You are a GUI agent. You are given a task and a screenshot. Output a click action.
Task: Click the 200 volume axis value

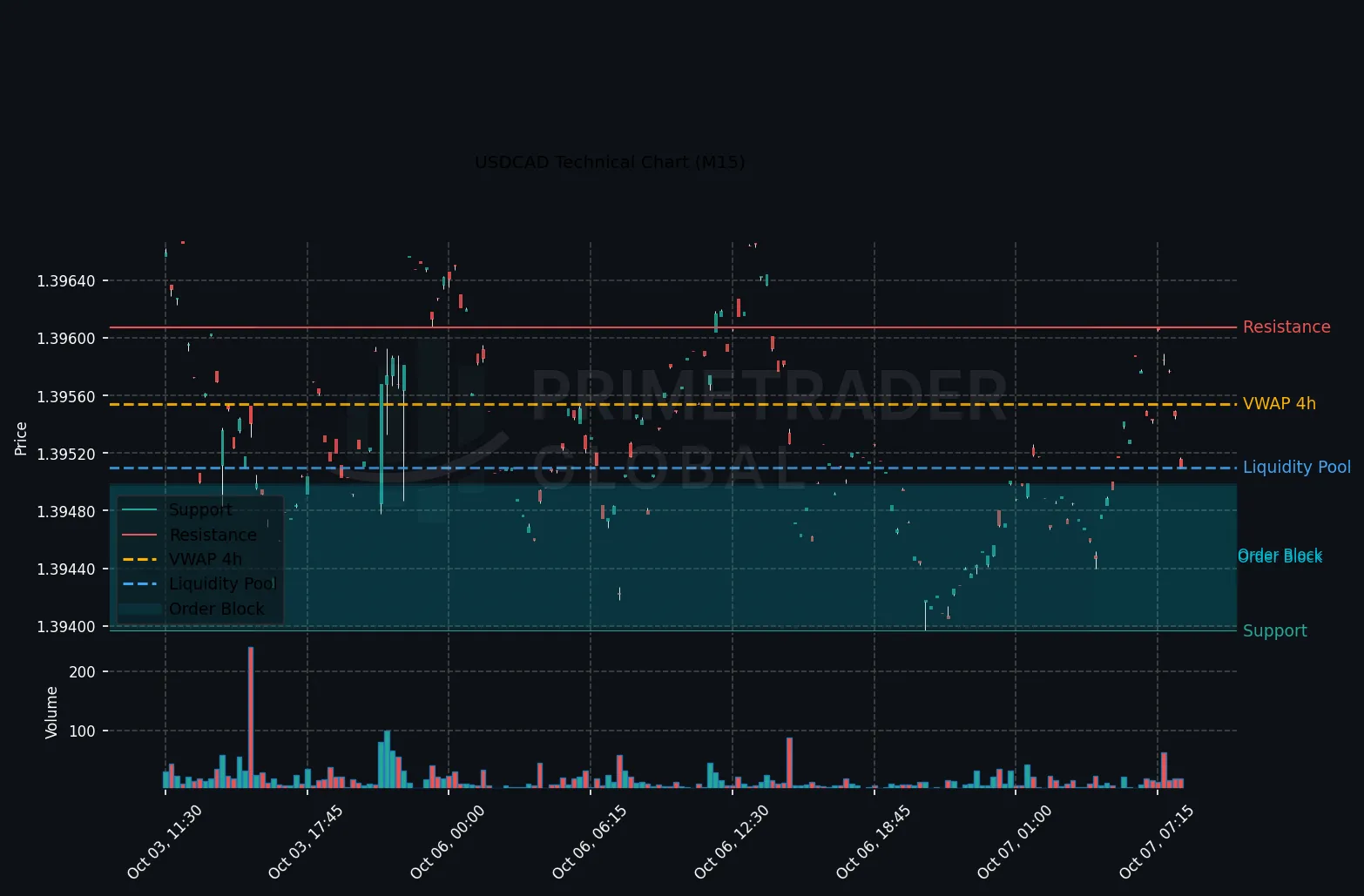click(83, 672)
